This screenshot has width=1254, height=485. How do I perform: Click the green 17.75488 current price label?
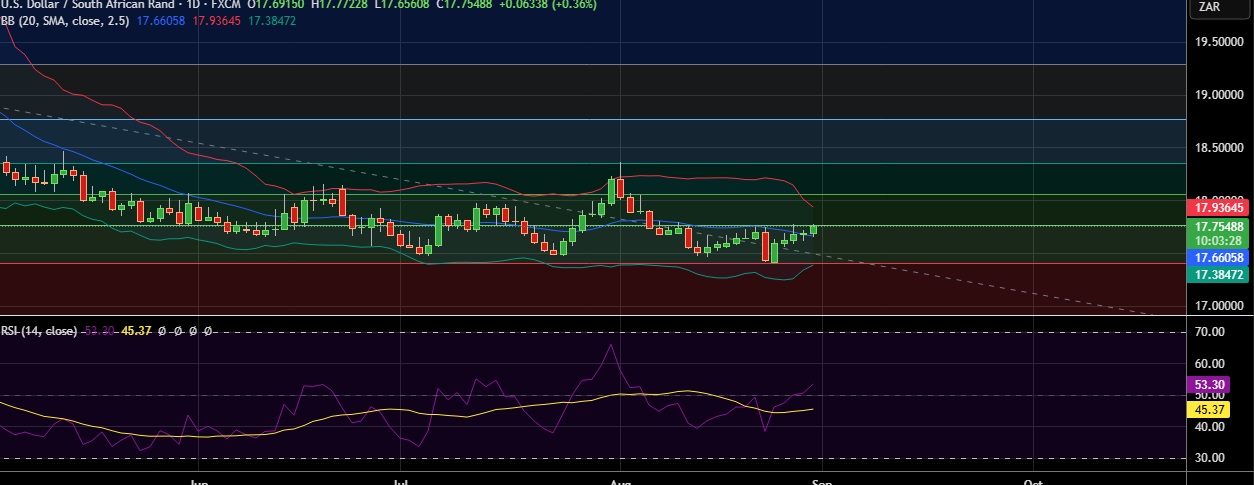coord(1217,227)
